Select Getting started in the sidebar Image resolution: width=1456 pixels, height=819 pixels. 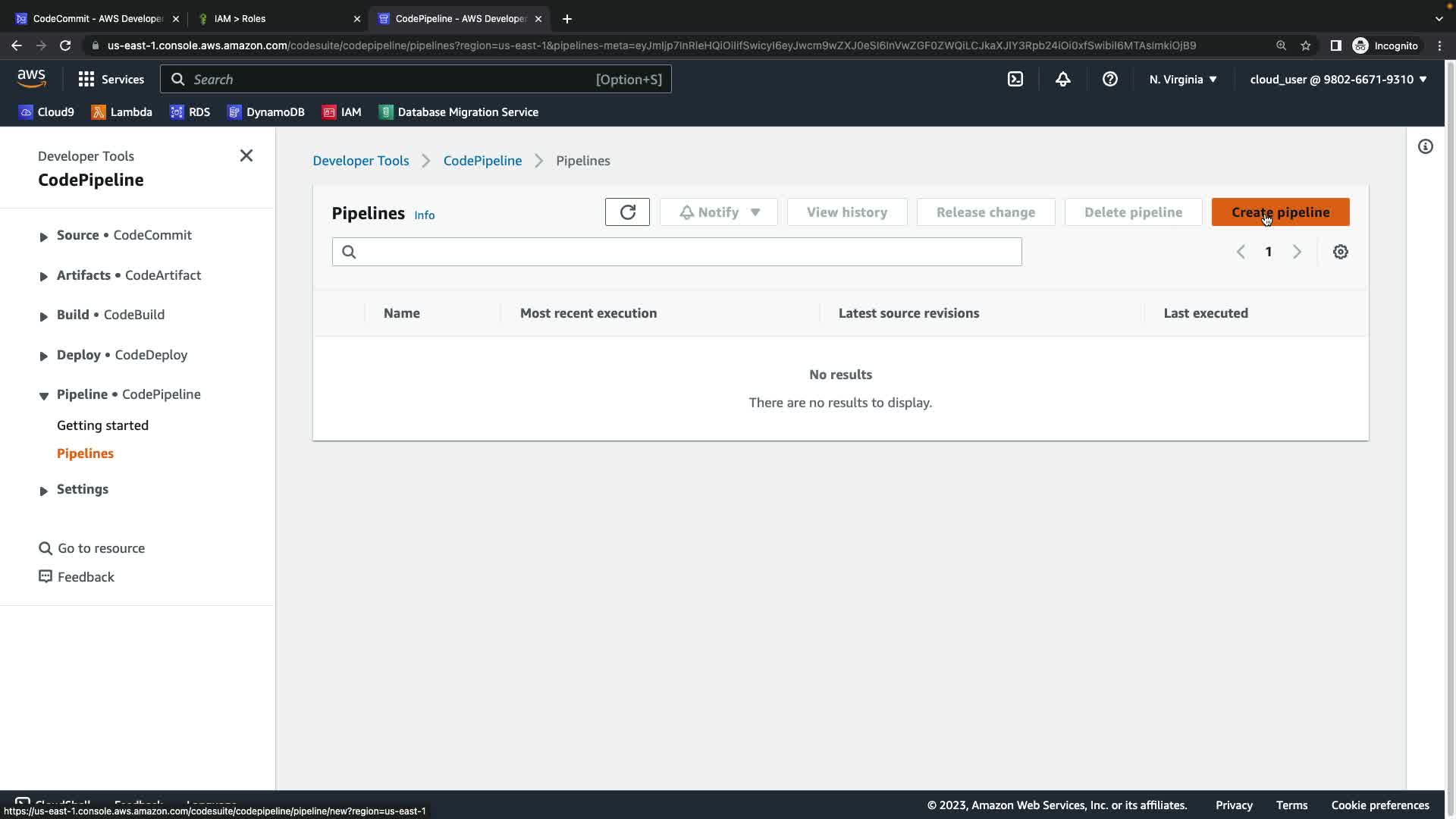point(102,425)
